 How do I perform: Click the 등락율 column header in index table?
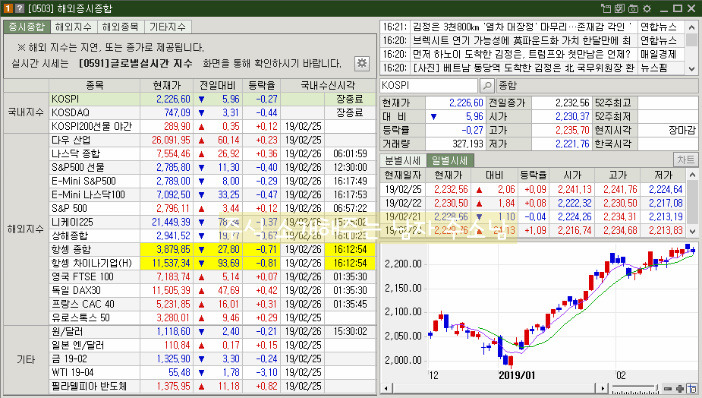click(262, 85)
